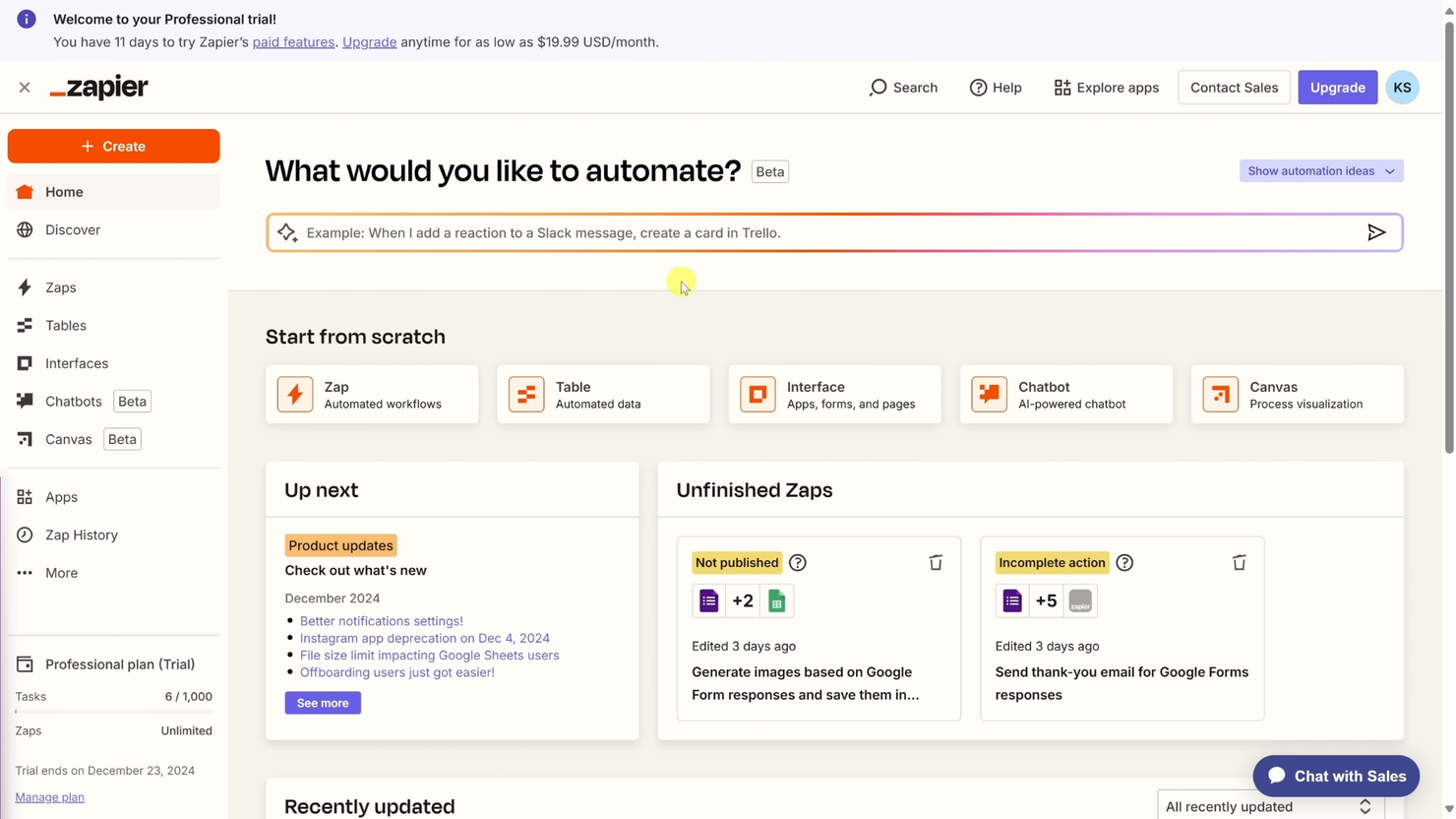The height and width of the screenshot is (819, 1456).
Task: Open Apps from the sidebar
Action: 113,497
